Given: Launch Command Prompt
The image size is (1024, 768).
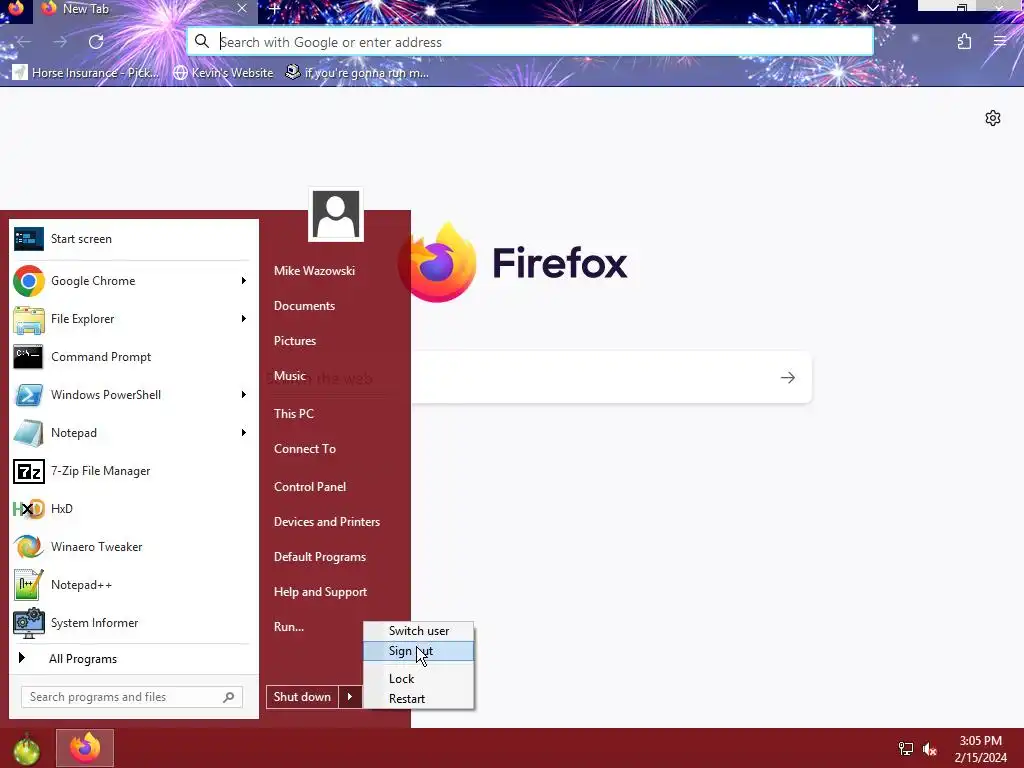Looking at the screenshot, I should click(x=134, y=357).
